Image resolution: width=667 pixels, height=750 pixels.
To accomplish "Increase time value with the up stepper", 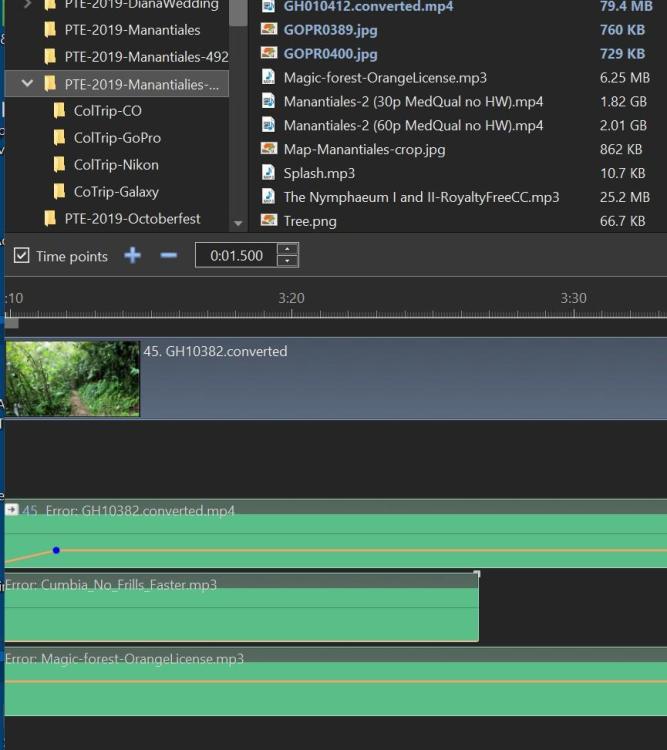I will click(x=287, y=250).
